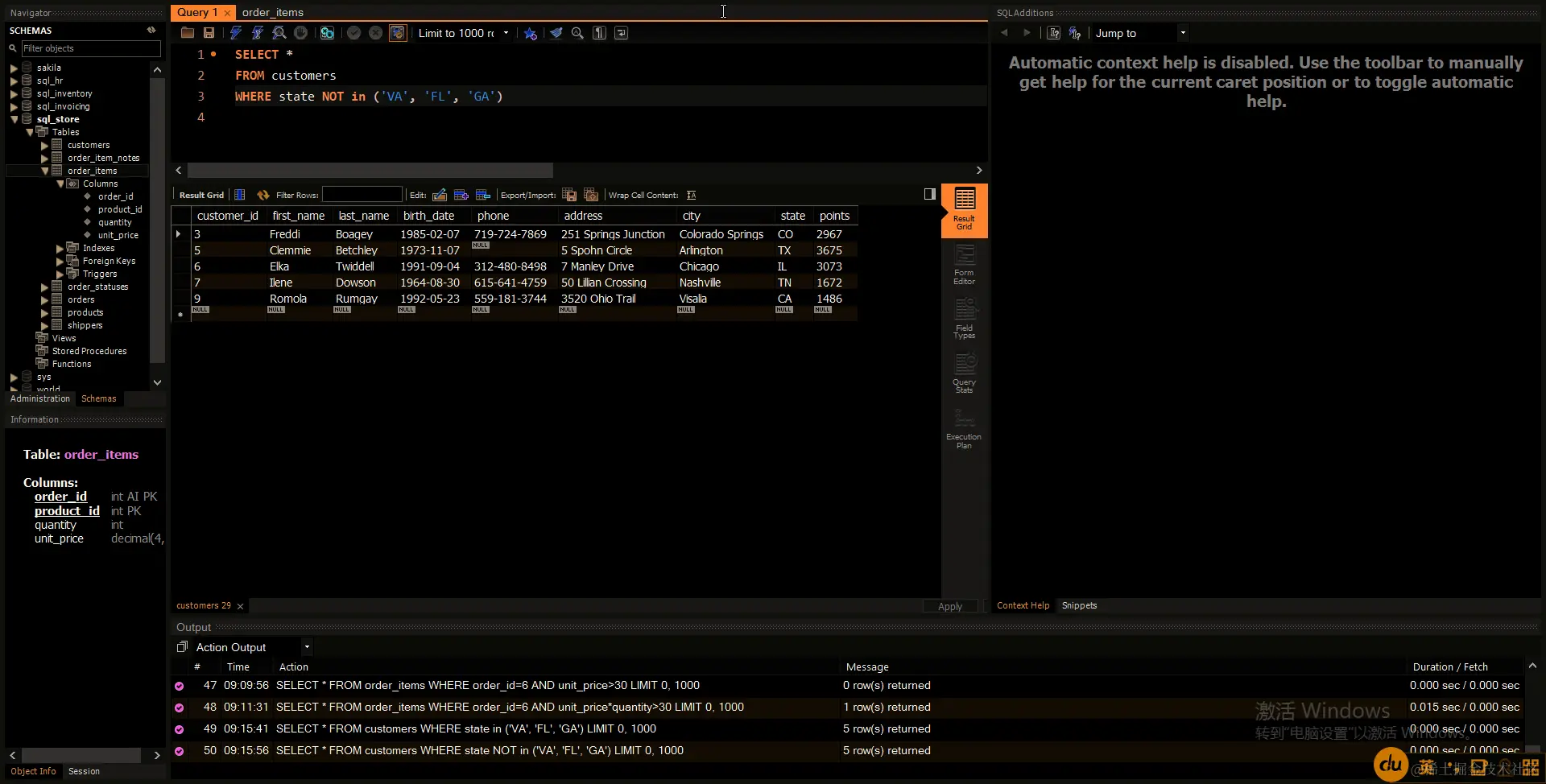Refresh the result grid data

tap(262, 195)
